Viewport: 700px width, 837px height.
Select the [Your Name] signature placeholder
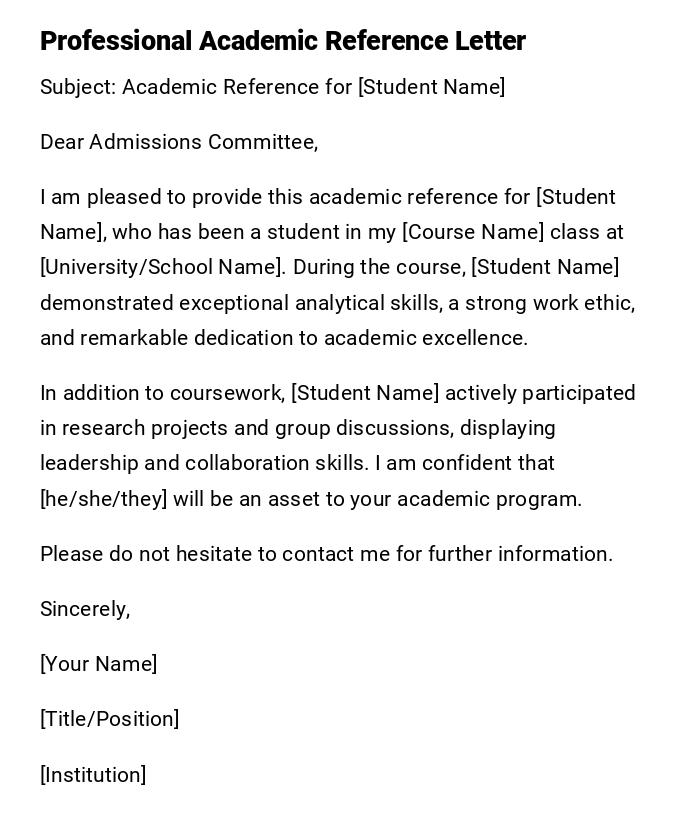pyautogui.click(x=98, y=664)
